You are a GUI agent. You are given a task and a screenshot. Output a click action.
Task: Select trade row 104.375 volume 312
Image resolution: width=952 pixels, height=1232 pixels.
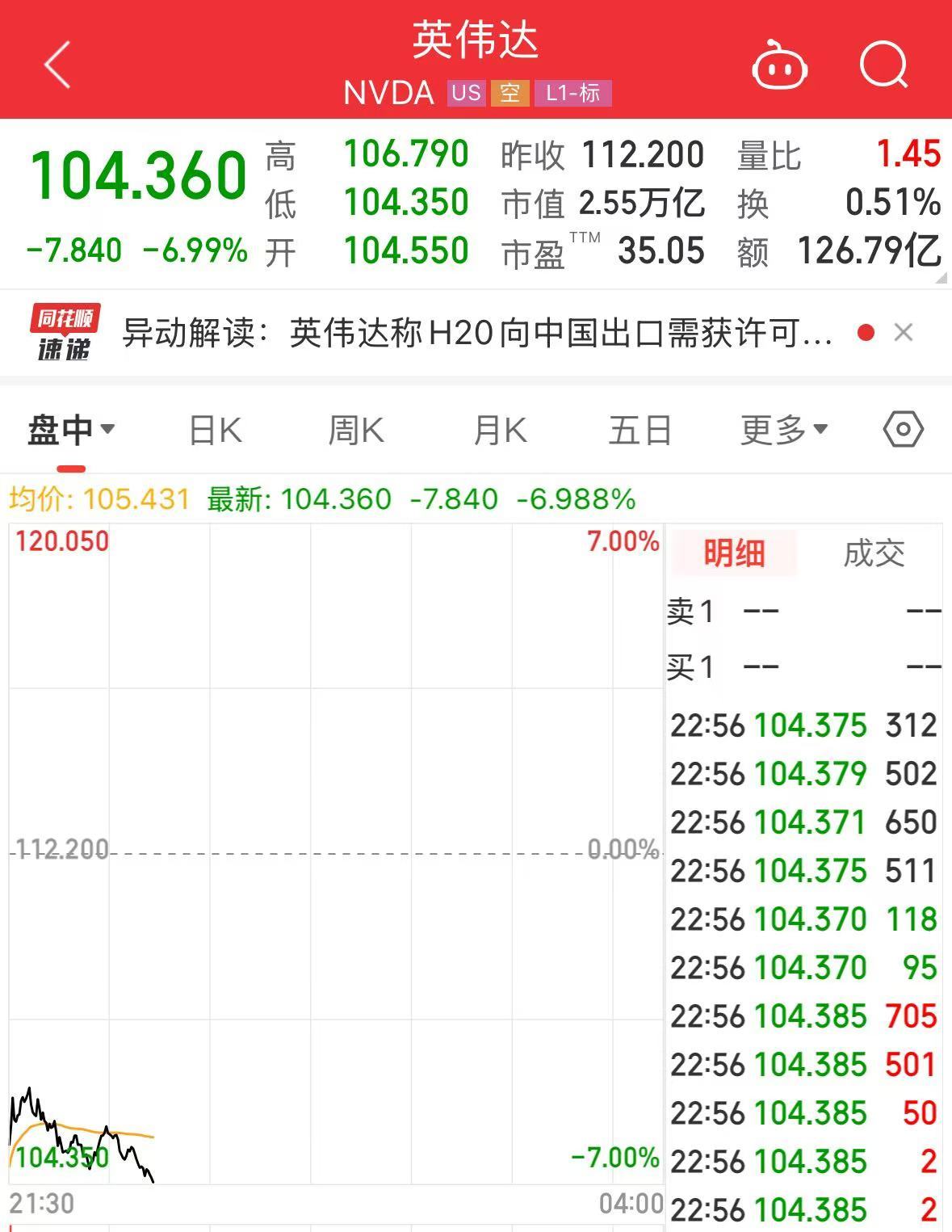(804, 725)
